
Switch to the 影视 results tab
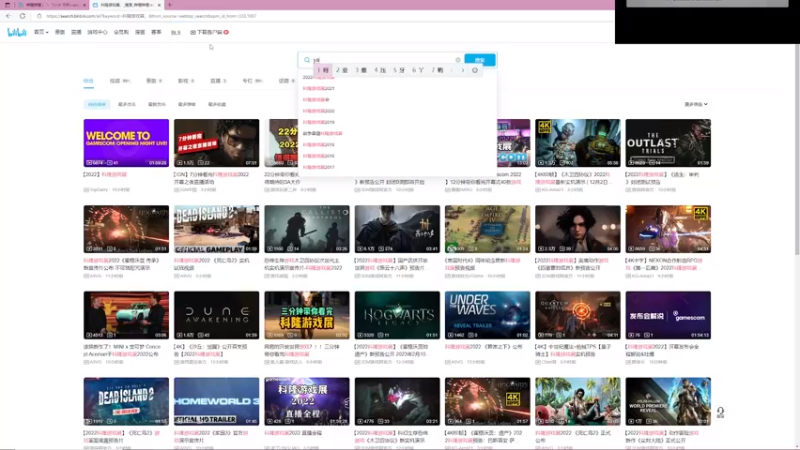point(186,81)
